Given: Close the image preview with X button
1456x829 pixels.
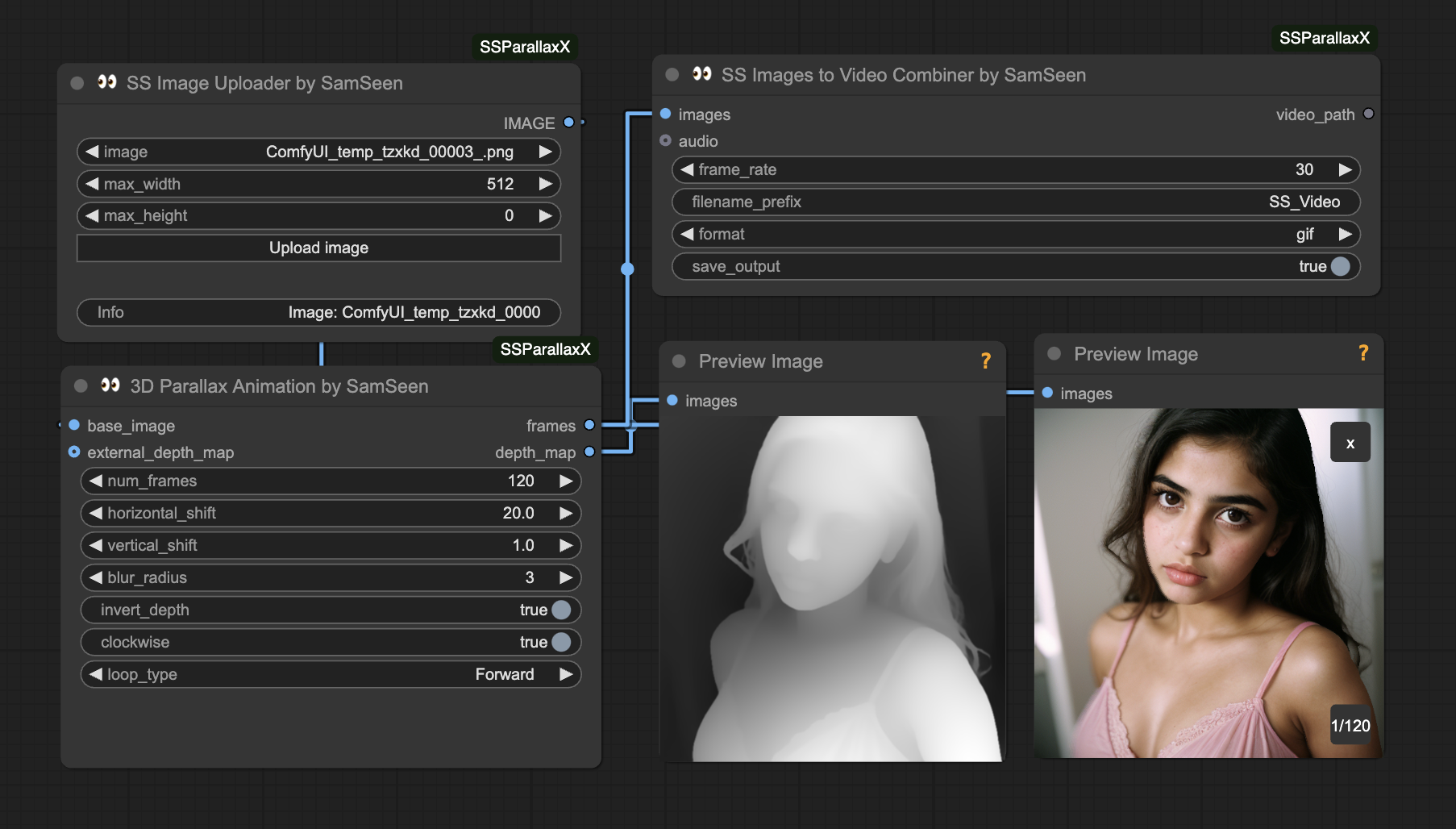Looking at the screenshot, I should coord(1350,443).
